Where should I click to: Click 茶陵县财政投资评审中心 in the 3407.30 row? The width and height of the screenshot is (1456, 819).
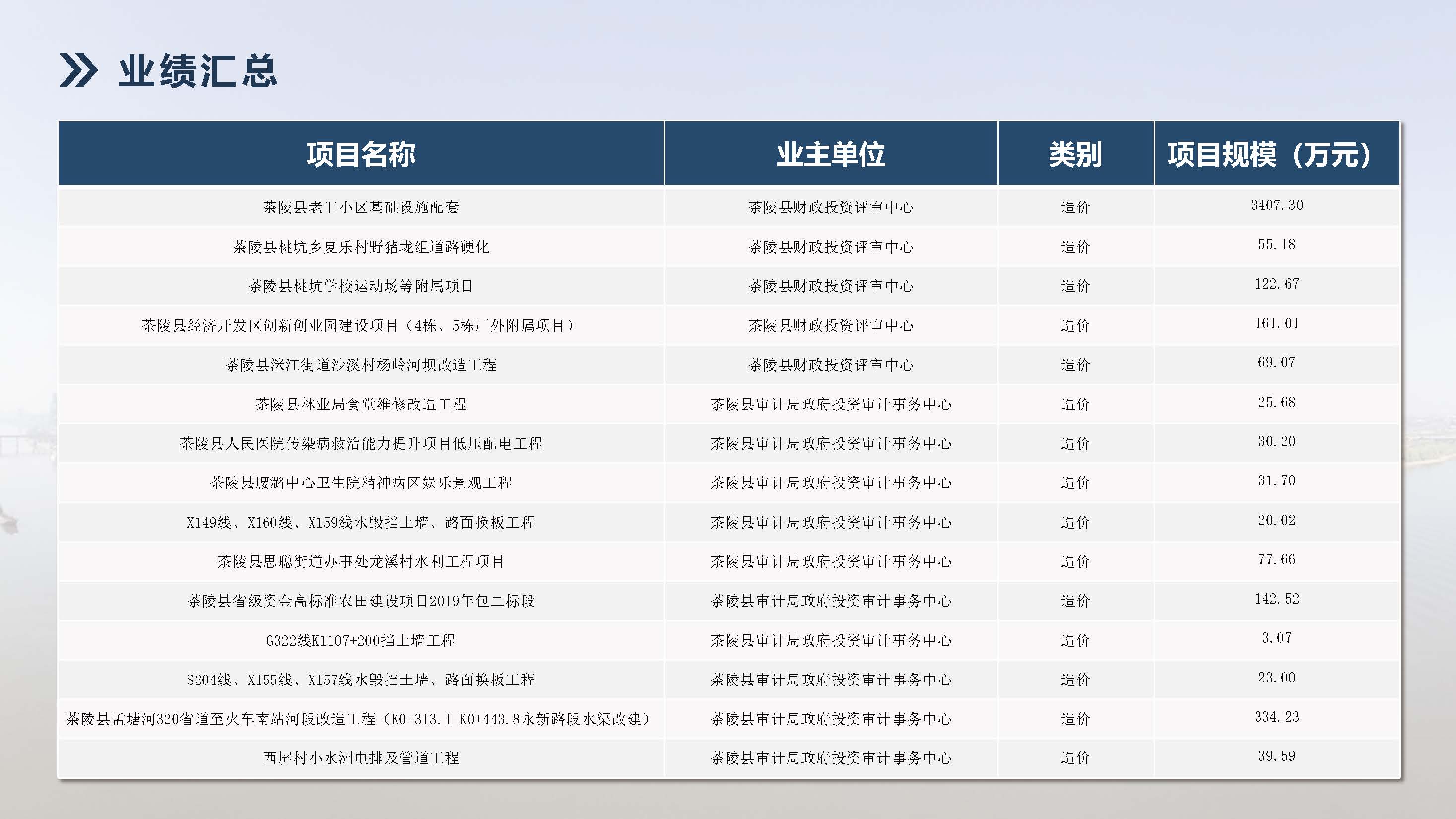tap(831, 207)
